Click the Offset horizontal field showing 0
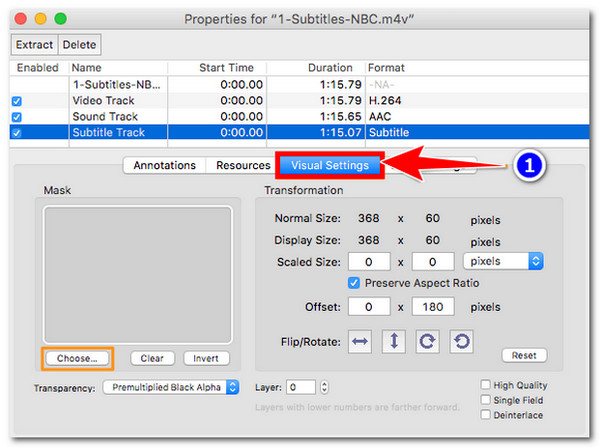Image resolution: width=600 pixels, height=448 pixels. (x=369, y=306)
